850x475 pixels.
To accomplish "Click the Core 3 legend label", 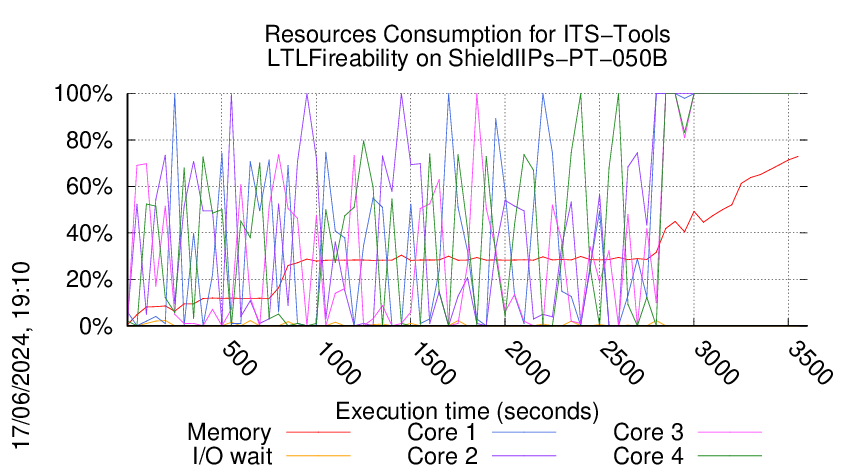I will [x=648, y=433].
